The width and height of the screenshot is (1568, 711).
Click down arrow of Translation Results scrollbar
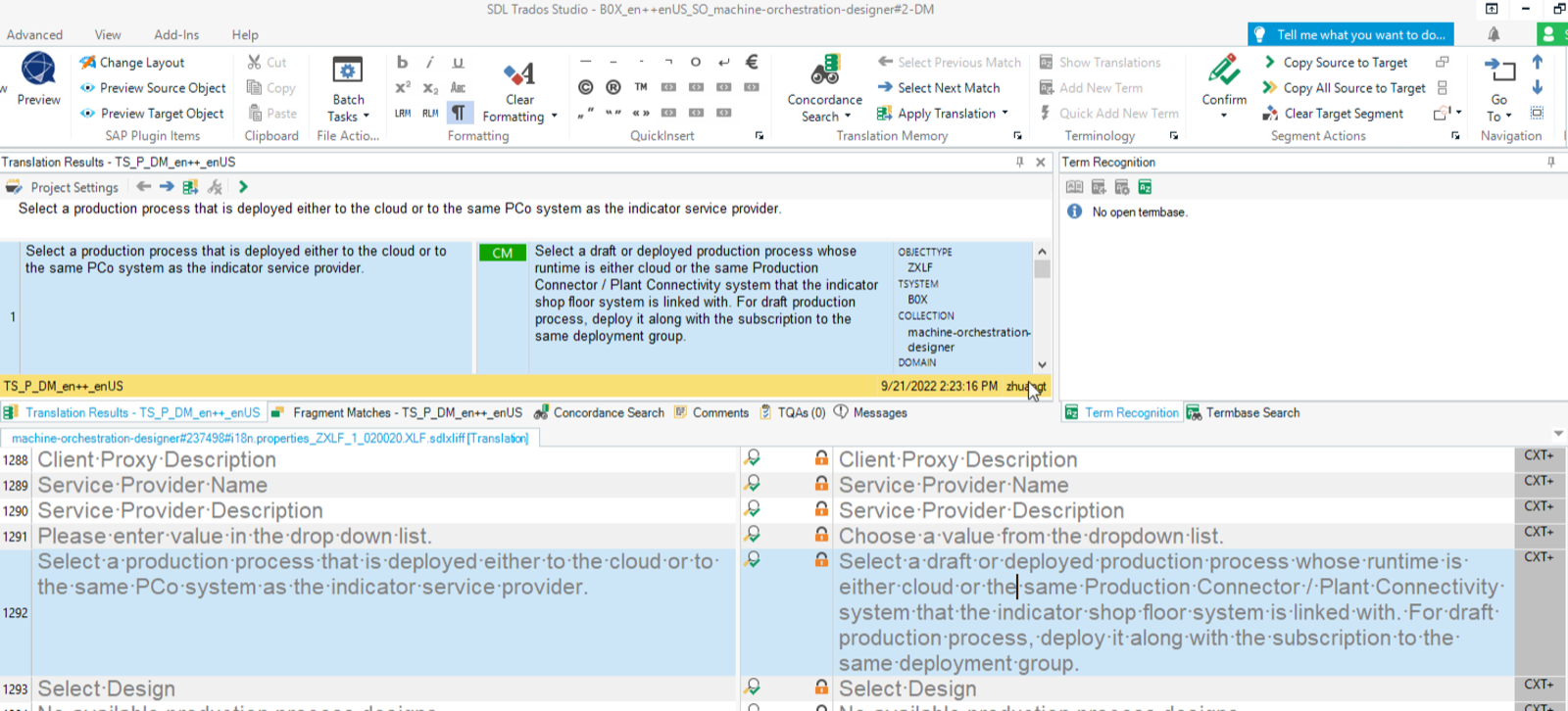coord(1042,364)
